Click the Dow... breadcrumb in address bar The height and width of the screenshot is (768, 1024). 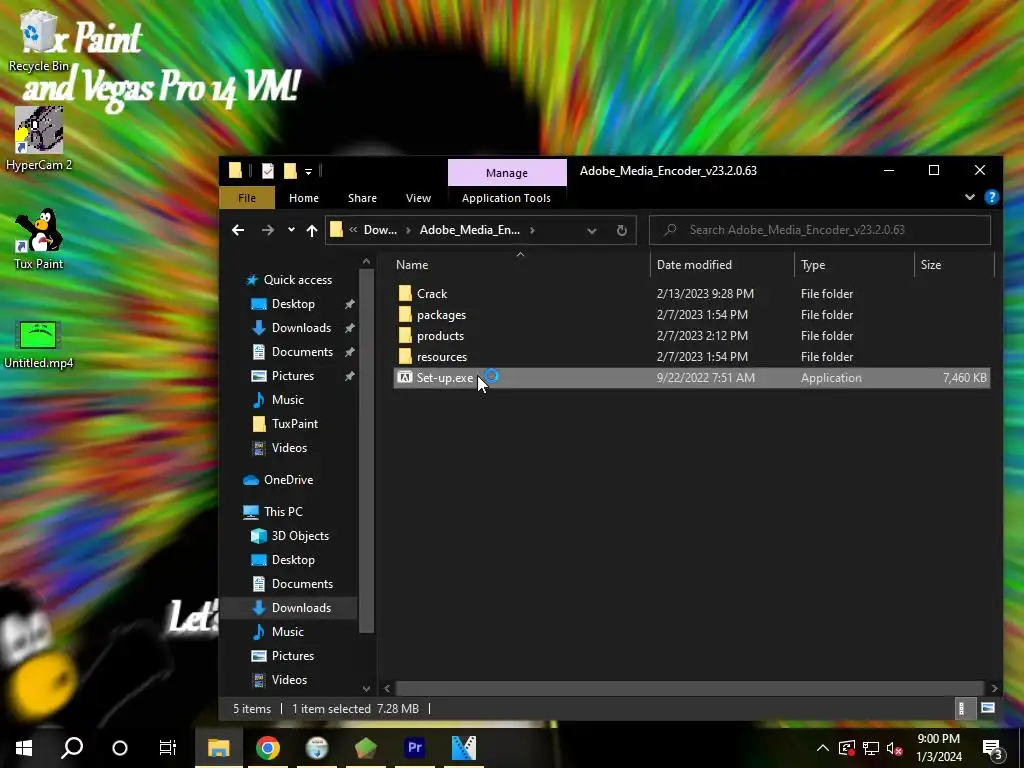coord(380,230)
